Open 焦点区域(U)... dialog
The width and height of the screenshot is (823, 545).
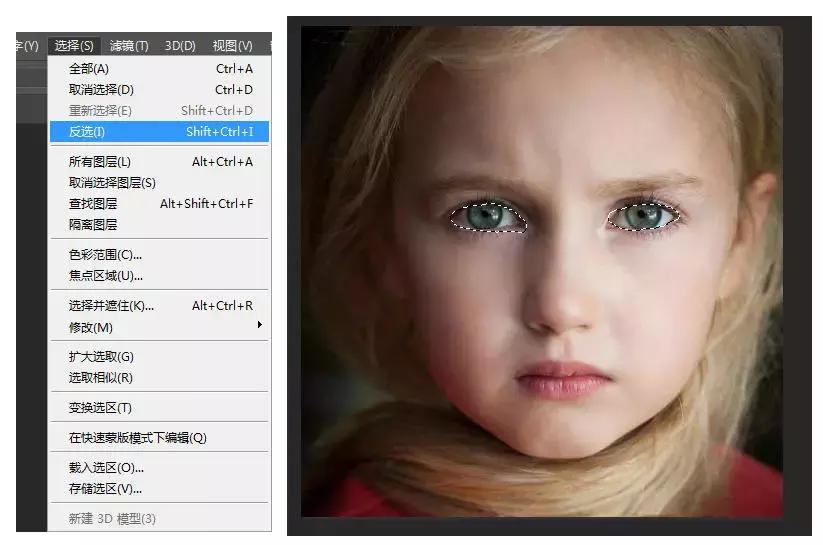[x=160, y=276]
